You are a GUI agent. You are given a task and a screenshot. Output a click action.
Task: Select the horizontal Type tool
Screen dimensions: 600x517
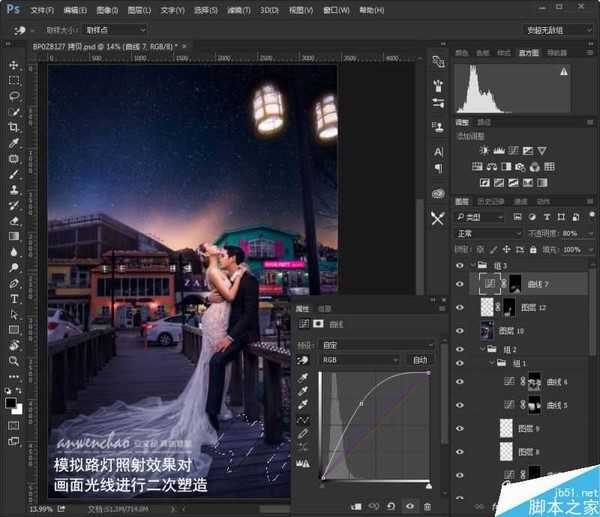pyautogui.click(x=14, y=298)
